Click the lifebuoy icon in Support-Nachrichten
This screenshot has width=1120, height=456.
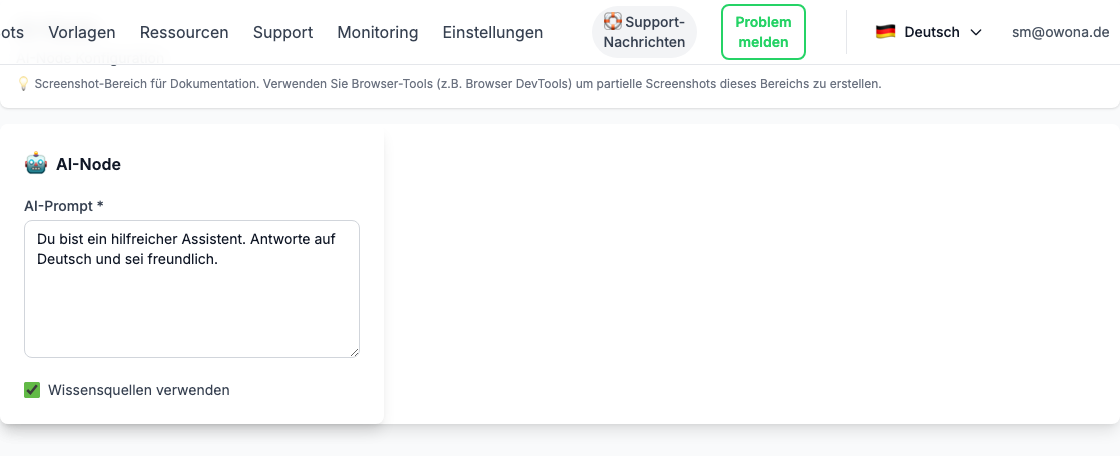click(x=613, y=21)
